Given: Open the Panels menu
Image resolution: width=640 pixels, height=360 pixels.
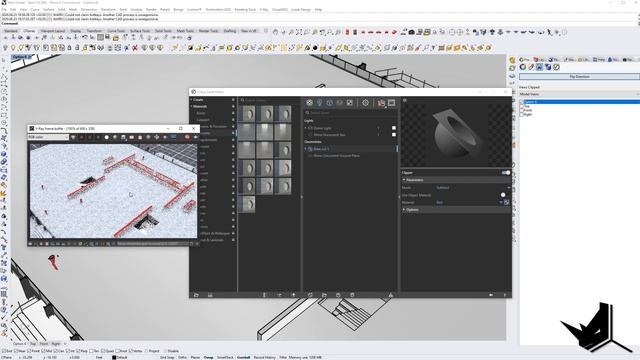Looking at the screenshot, I should (165, 9).
